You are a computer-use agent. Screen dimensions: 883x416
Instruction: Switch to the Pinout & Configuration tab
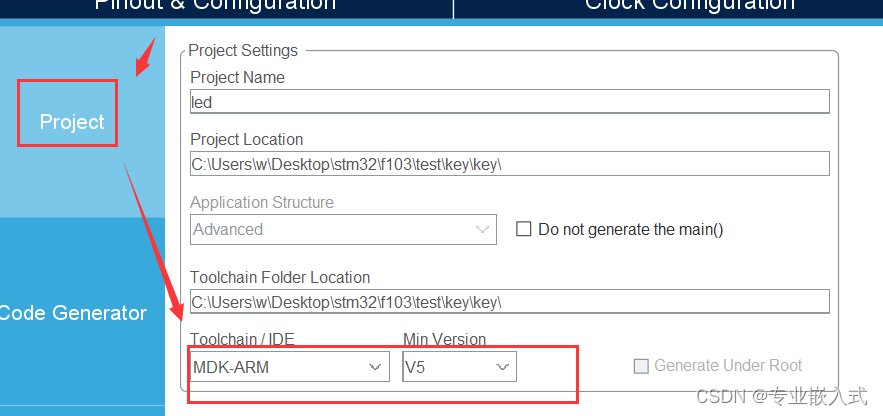click(x=215, y=5)
